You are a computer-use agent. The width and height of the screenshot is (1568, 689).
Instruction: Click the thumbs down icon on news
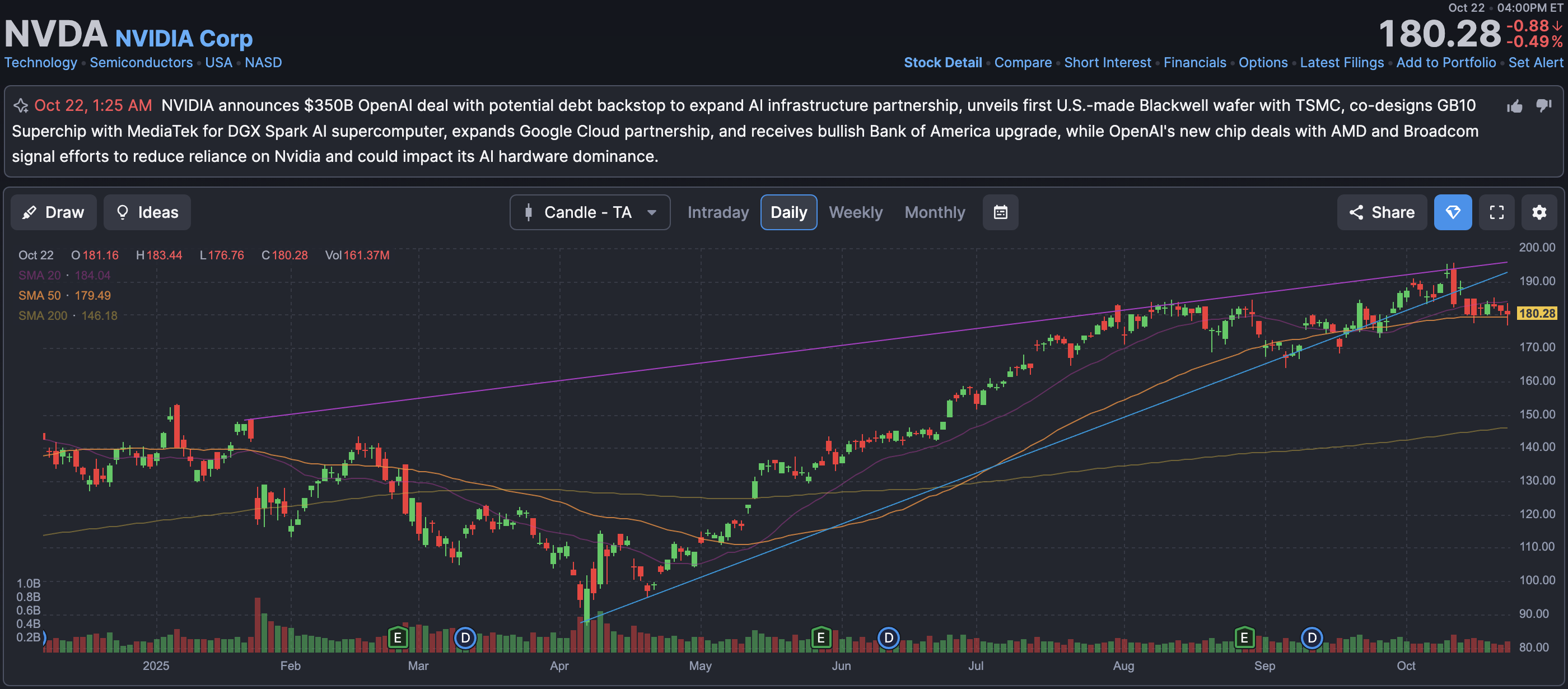tap(1544, 105)
